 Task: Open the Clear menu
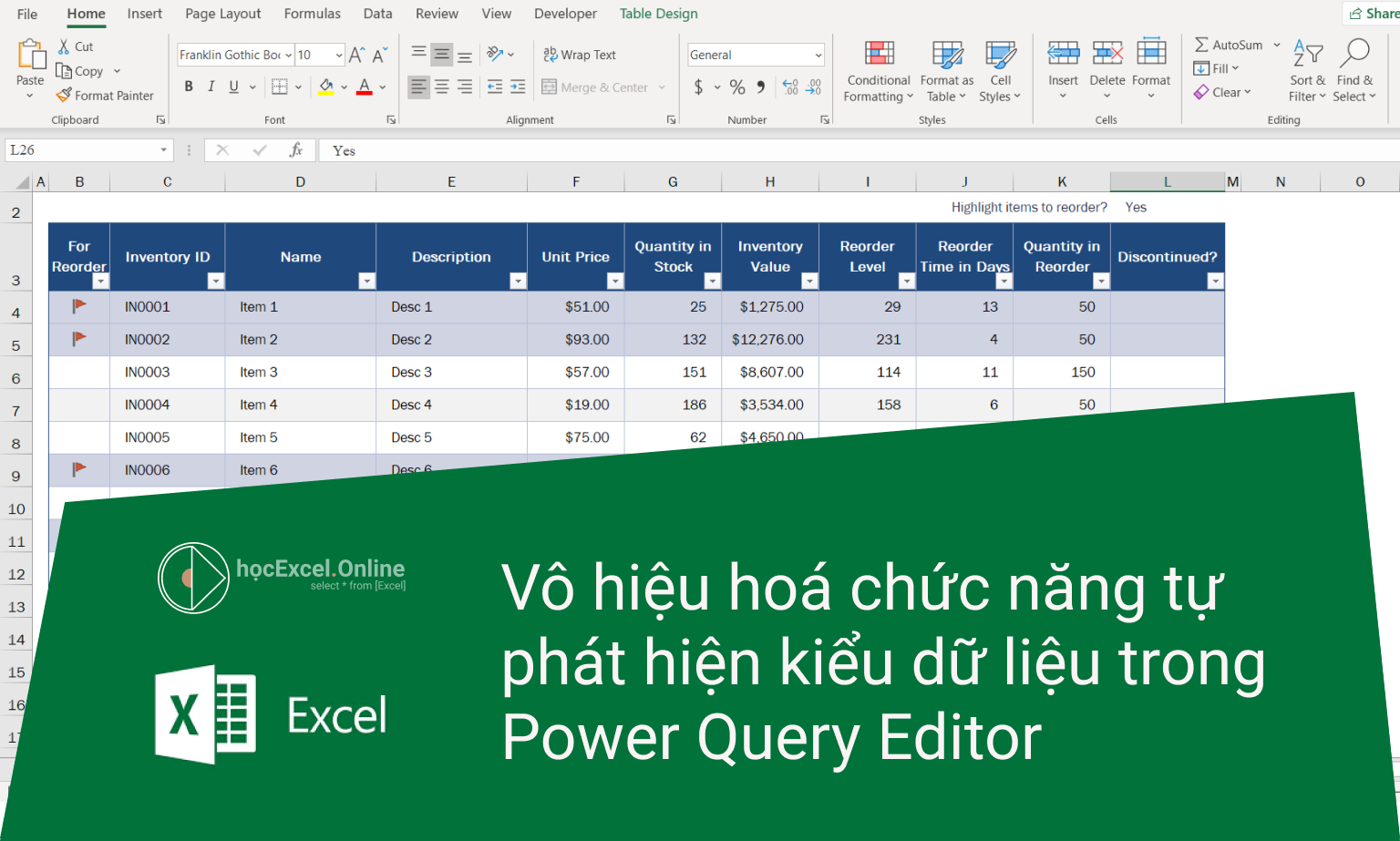1222,92
